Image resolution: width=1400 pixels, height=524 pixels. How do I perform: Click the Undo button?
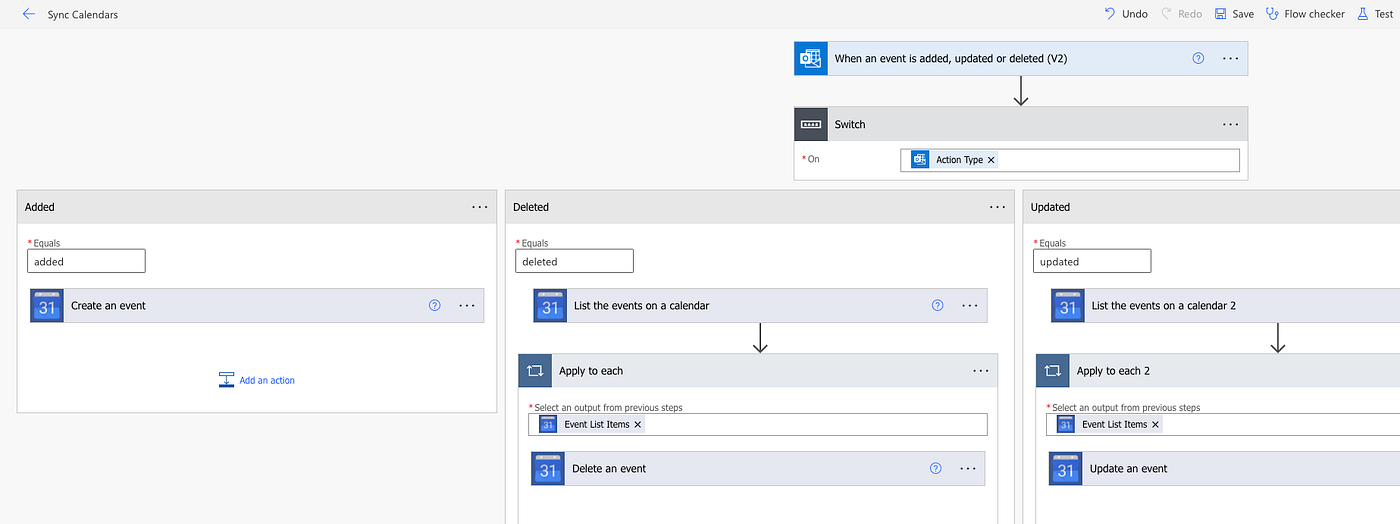tap(1125, 14)
